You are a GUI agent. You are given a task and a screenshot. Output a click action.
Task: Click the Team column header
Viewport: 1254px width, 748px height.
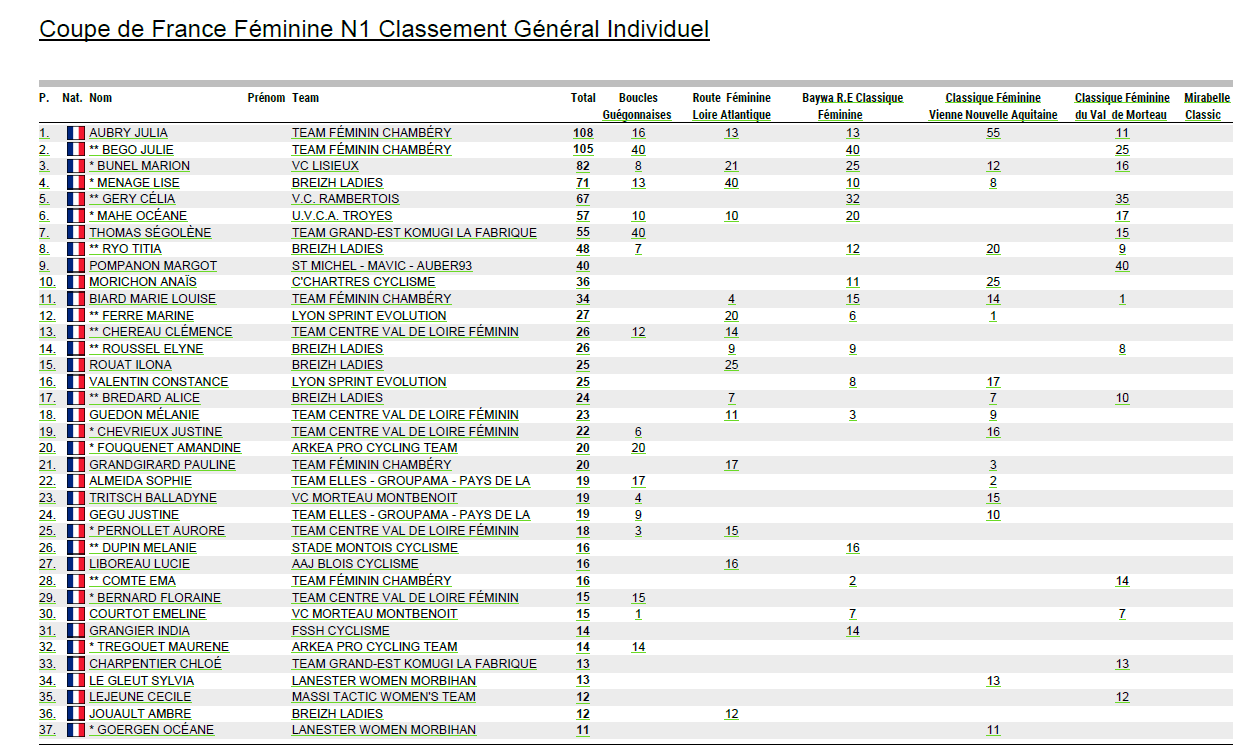(306, 98)
